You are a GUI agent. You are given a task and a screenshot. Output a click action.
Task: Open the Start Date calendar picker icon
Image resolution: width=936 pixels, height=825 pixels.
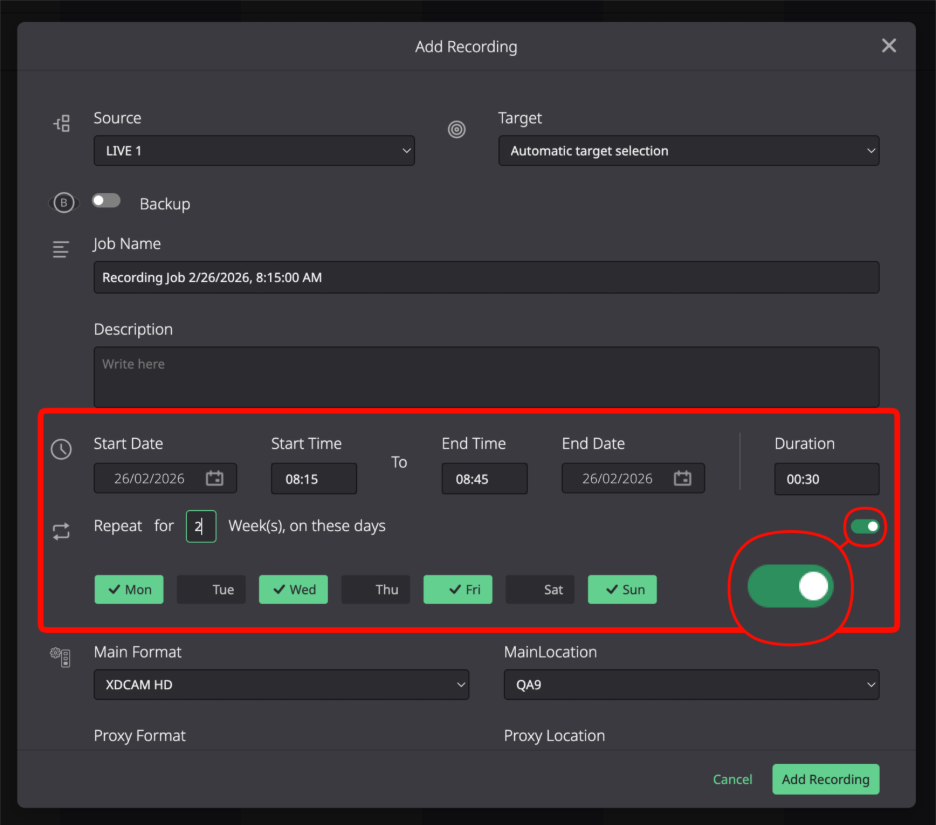click(x=215, y=478)
